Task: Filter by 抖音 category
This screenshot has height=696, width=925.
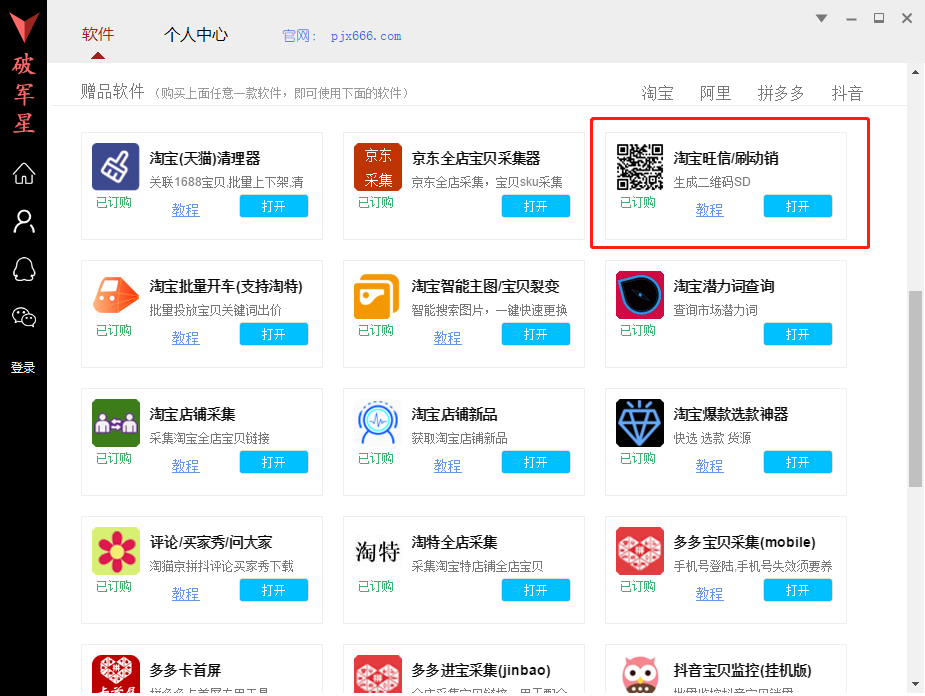Action: (x=847, y=93)
